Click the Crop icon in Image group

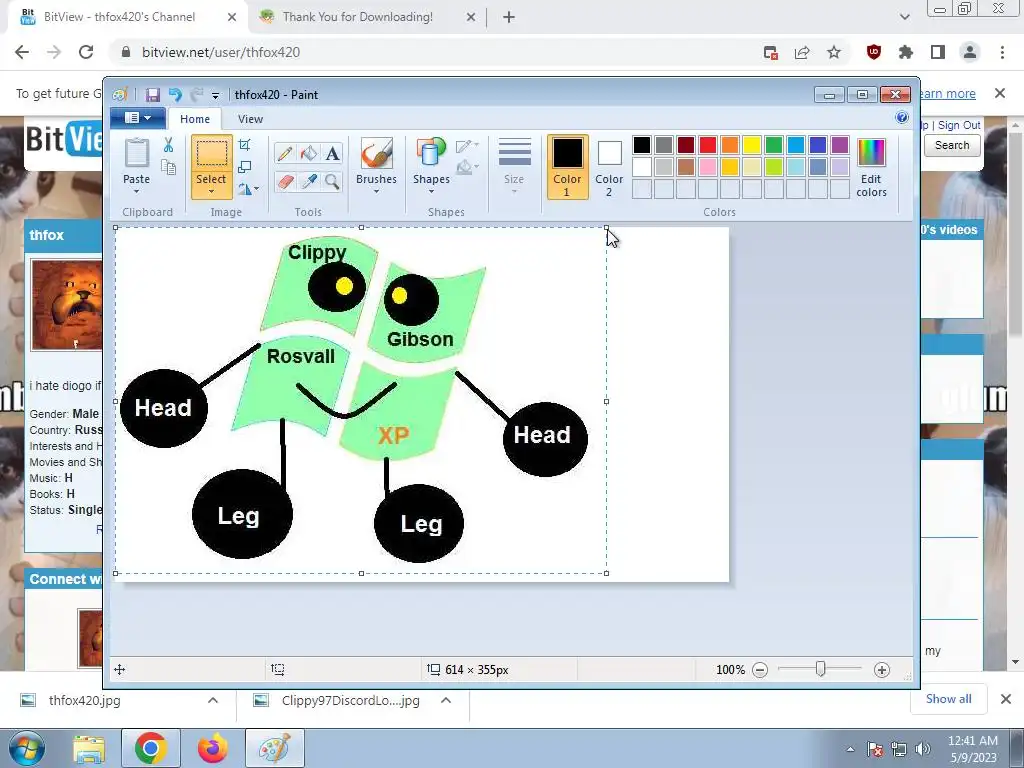click(245, 144)
